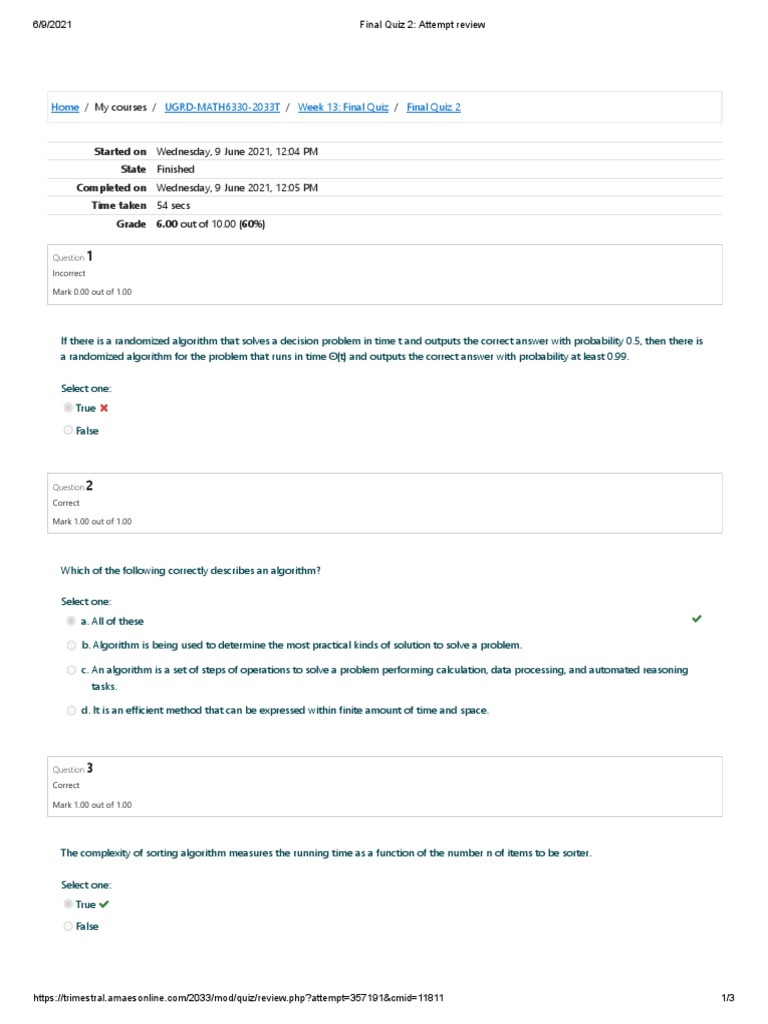The width and height of the screenshot is (768, 1024).
Task: Go to Week 13: Final Quiz link
Action: click(343, 107)
